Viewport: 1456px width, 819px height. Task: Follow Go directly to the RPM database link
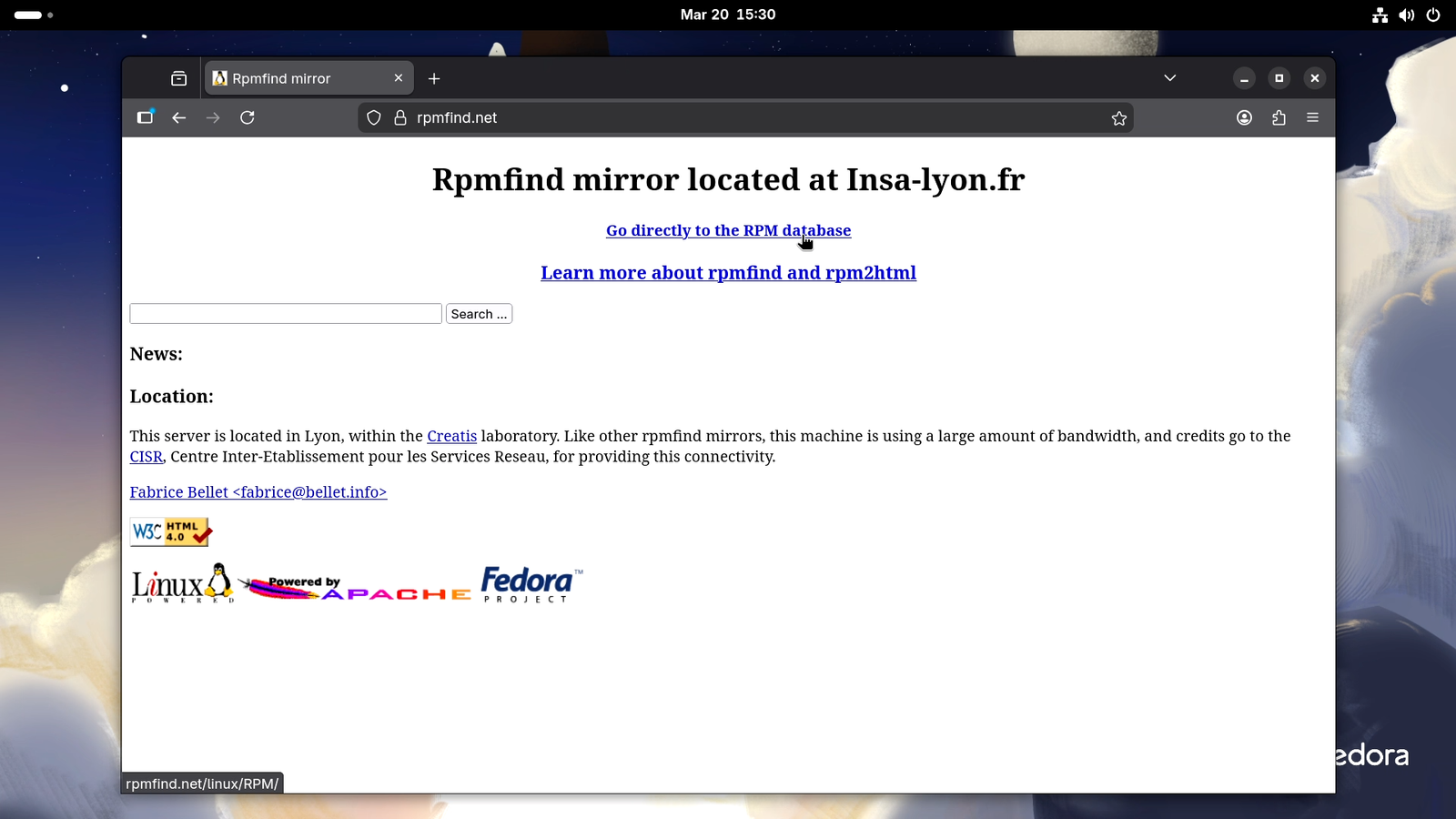[x=729, y=230]
